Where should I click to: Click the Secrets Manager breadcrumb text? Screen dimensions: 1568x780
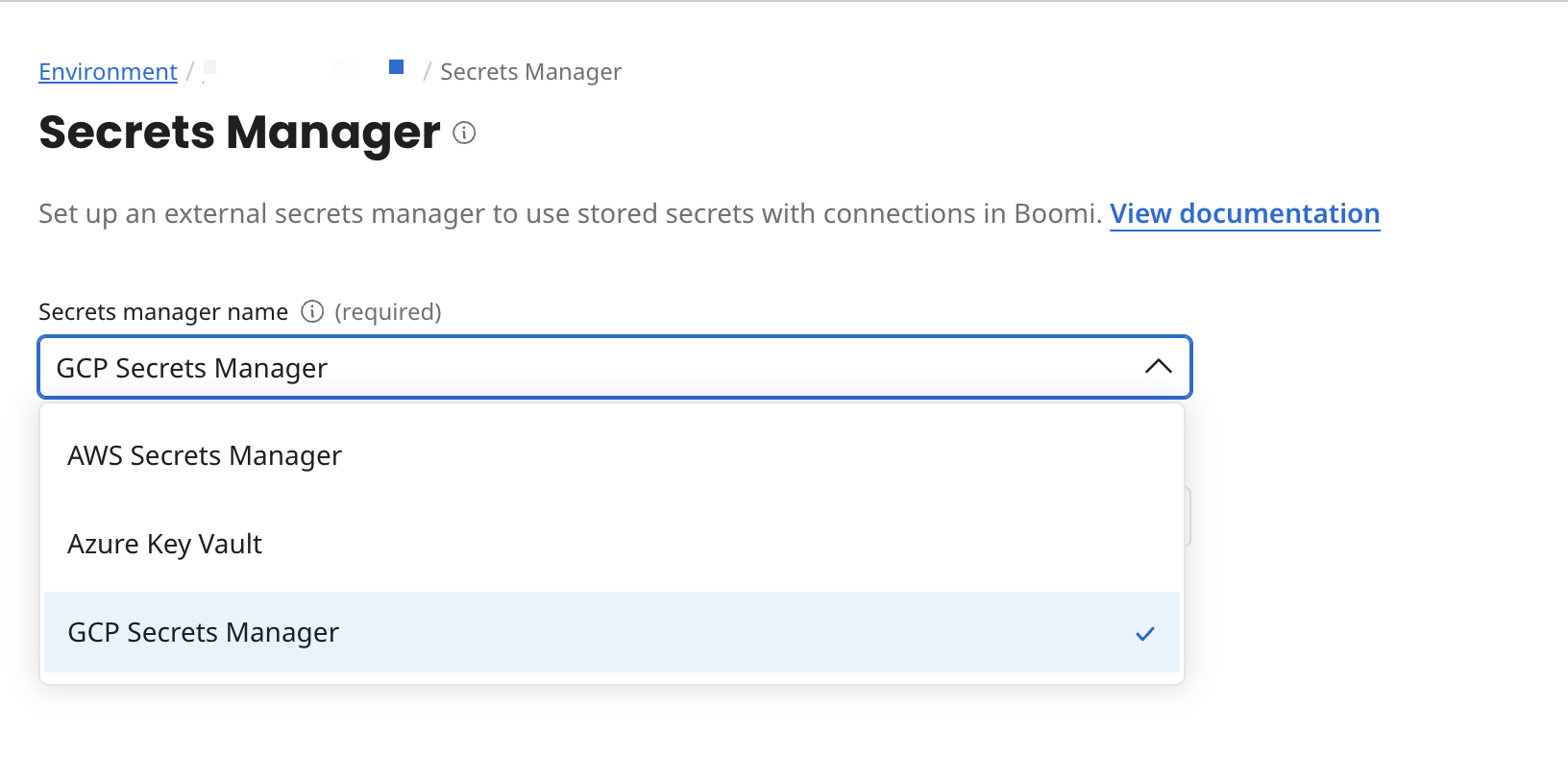coord(530,72)
